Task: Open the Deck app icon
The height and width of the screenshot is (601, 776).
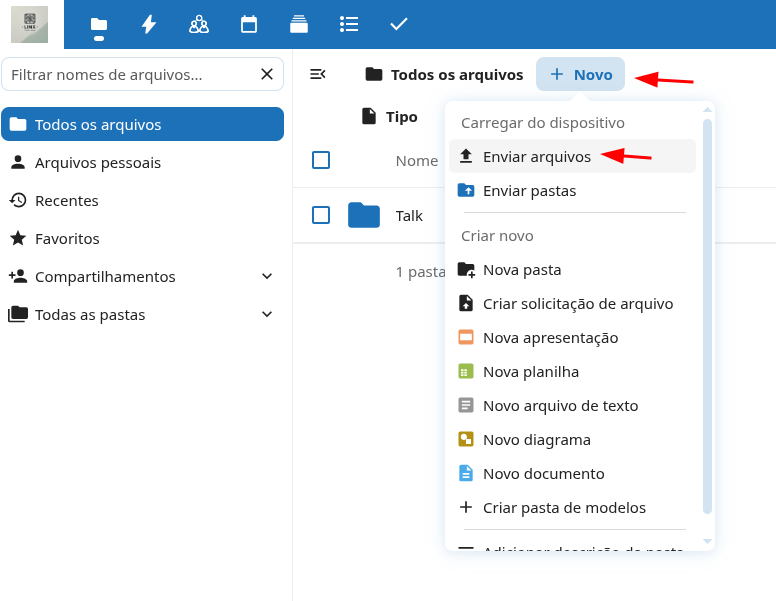Action: point(298,24)
